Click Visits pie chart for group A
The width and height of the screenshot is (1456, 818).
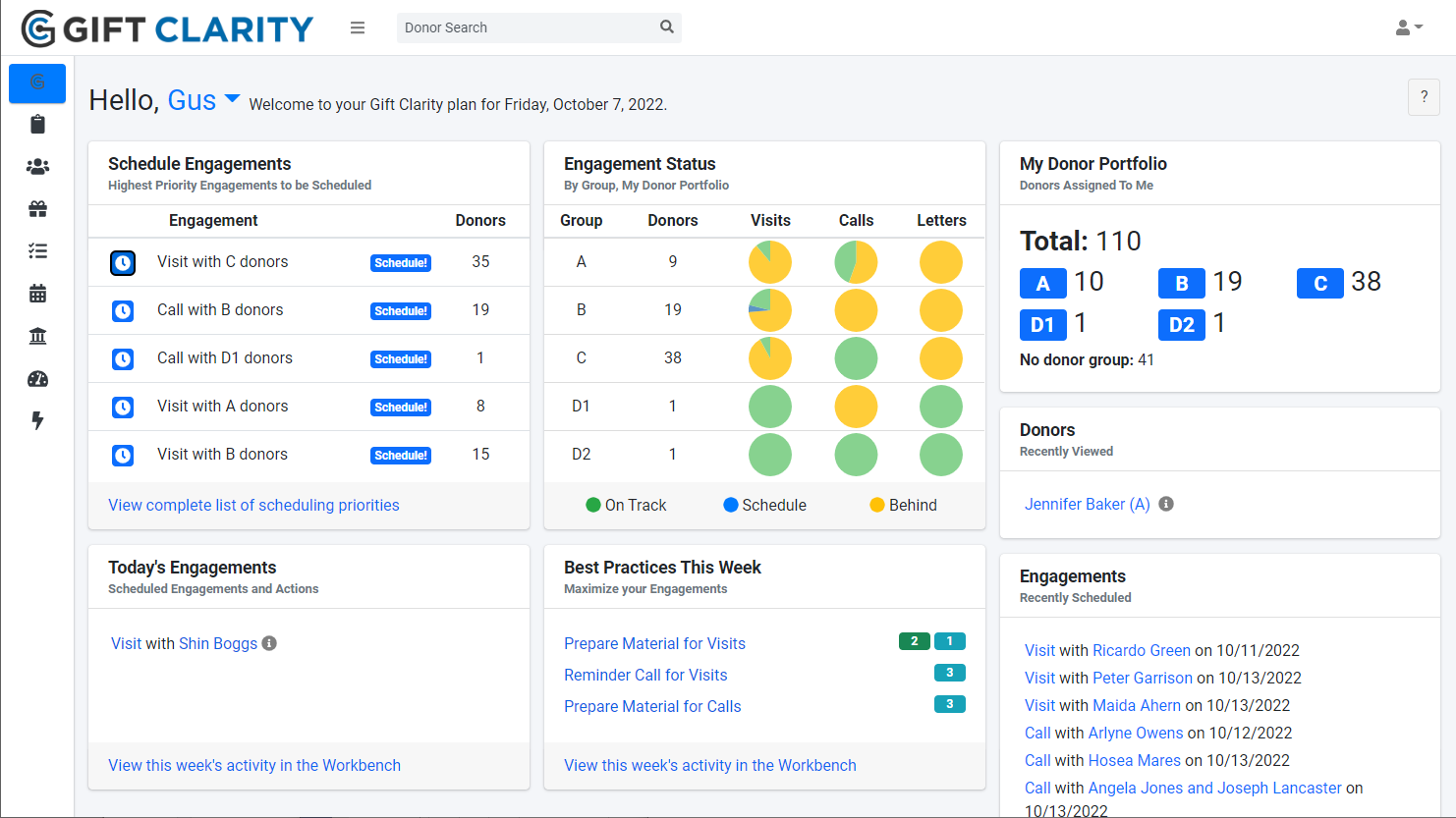pos(770,262)
